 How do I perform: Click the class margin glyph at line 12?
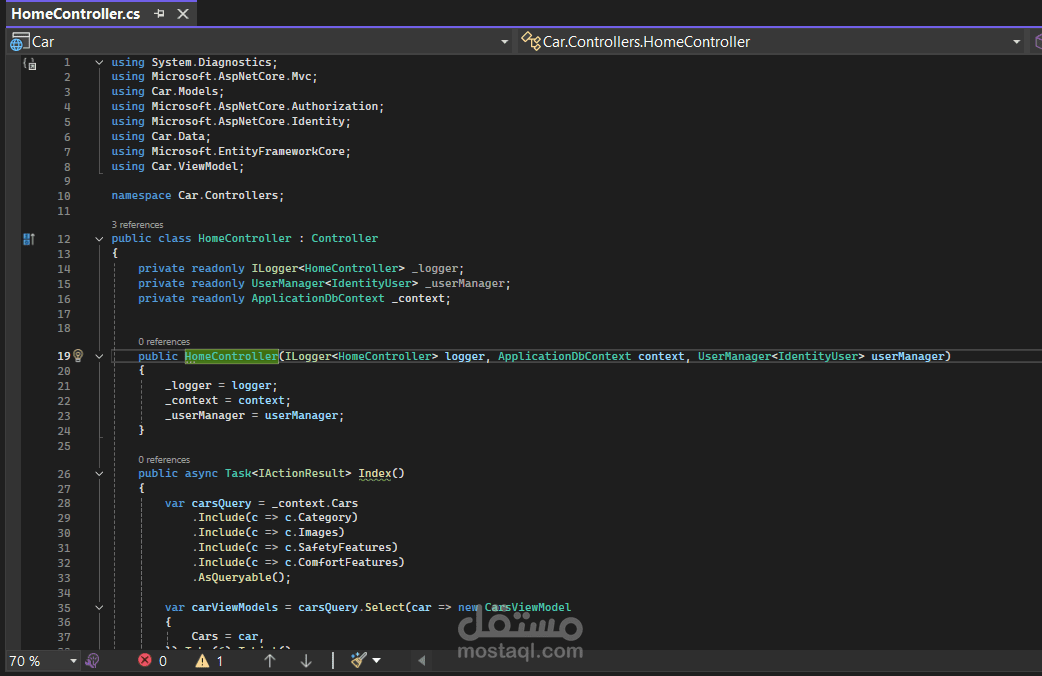click(29, 239)
